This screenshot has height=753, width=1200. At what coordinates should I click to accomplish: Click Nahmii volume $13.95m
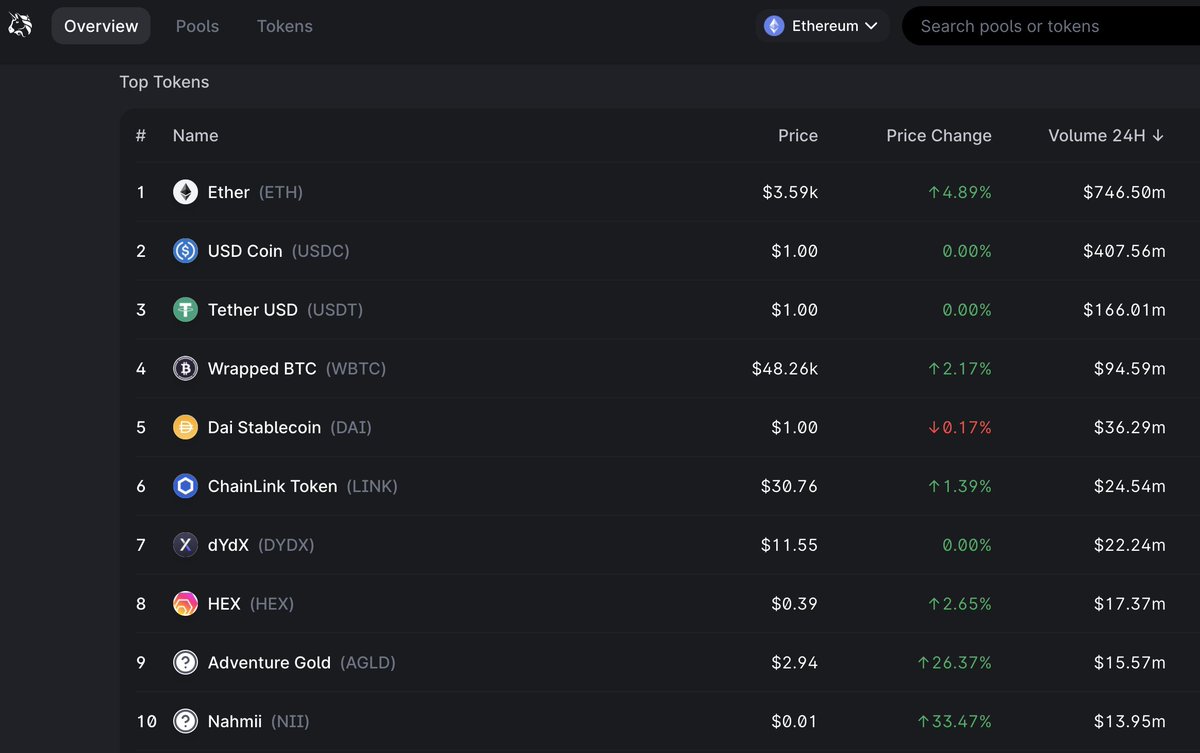coord(1130,721)
